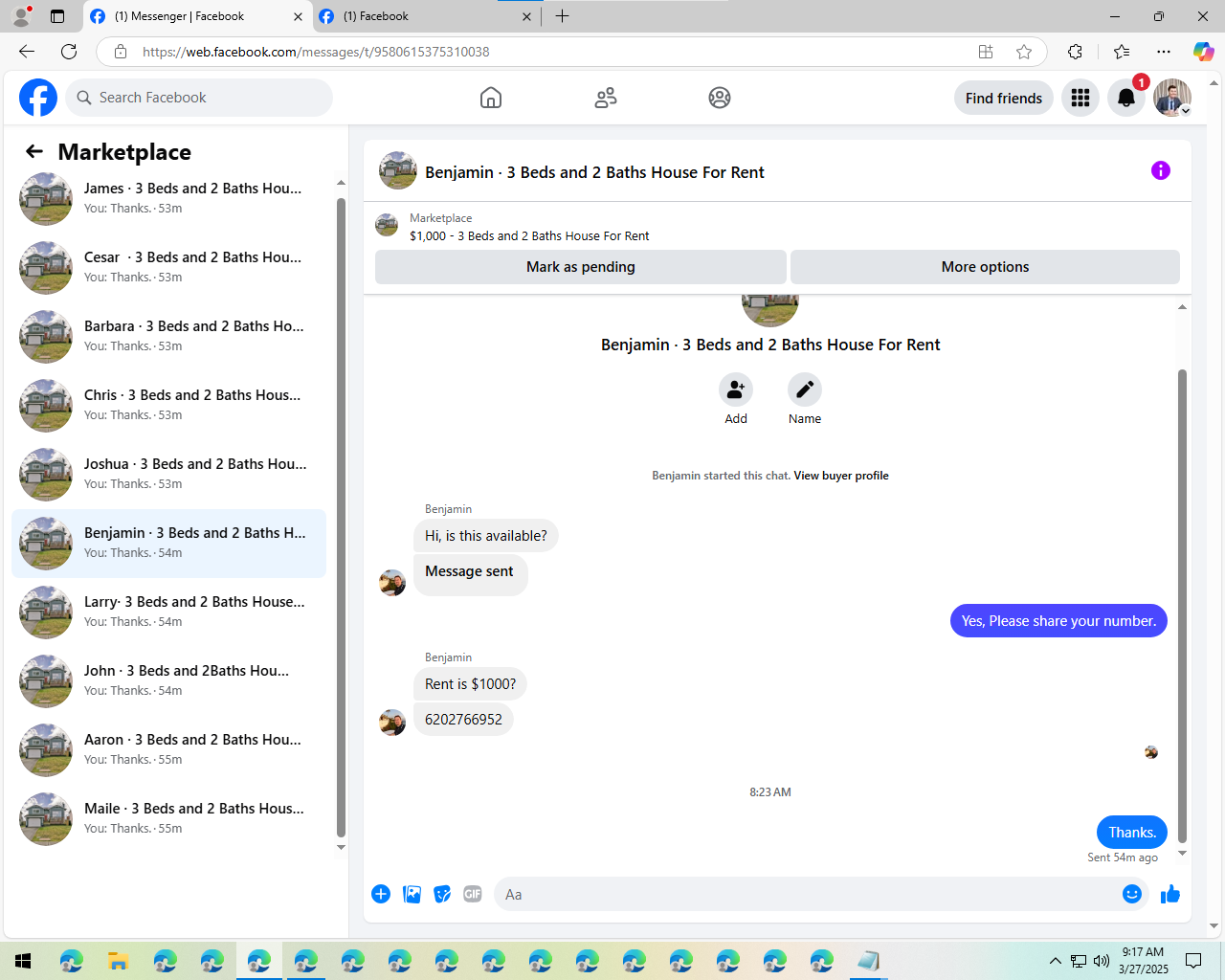Open Joshua conversation in Marketplace list

(x=168, y=475)
